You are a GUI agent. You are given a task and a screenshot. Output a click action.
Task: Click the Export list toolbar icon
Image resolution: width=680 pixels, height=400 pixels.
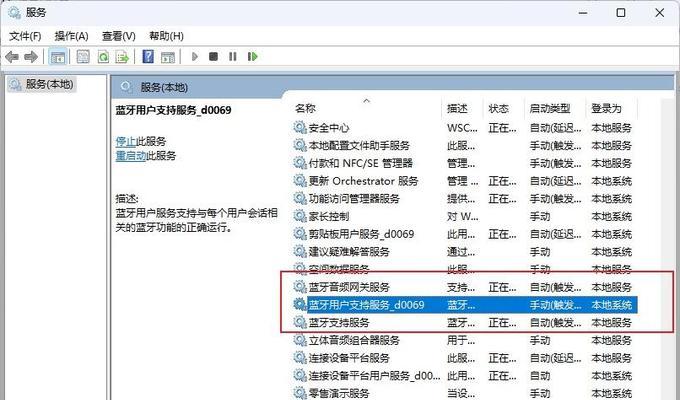pyautogui.click(x=122, y=57)
